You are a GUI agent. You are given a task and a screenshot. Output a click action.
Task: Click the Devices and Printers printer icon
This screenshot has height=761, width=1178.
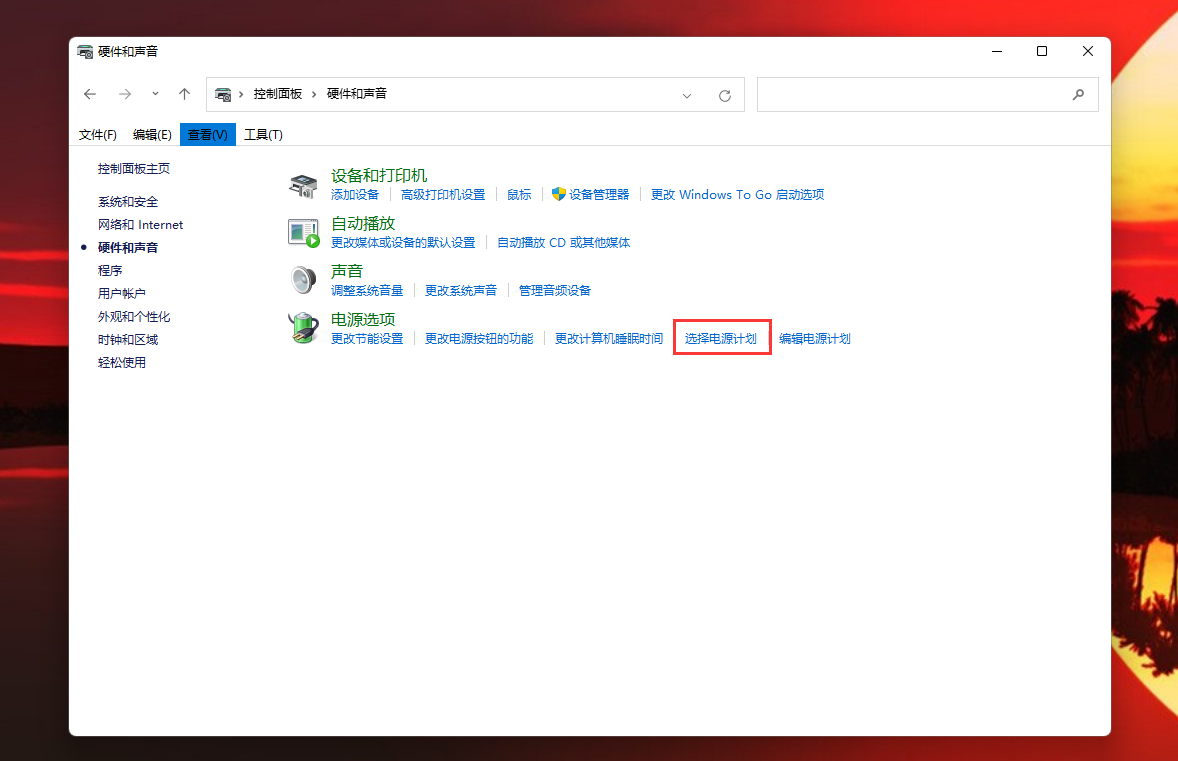303,184
